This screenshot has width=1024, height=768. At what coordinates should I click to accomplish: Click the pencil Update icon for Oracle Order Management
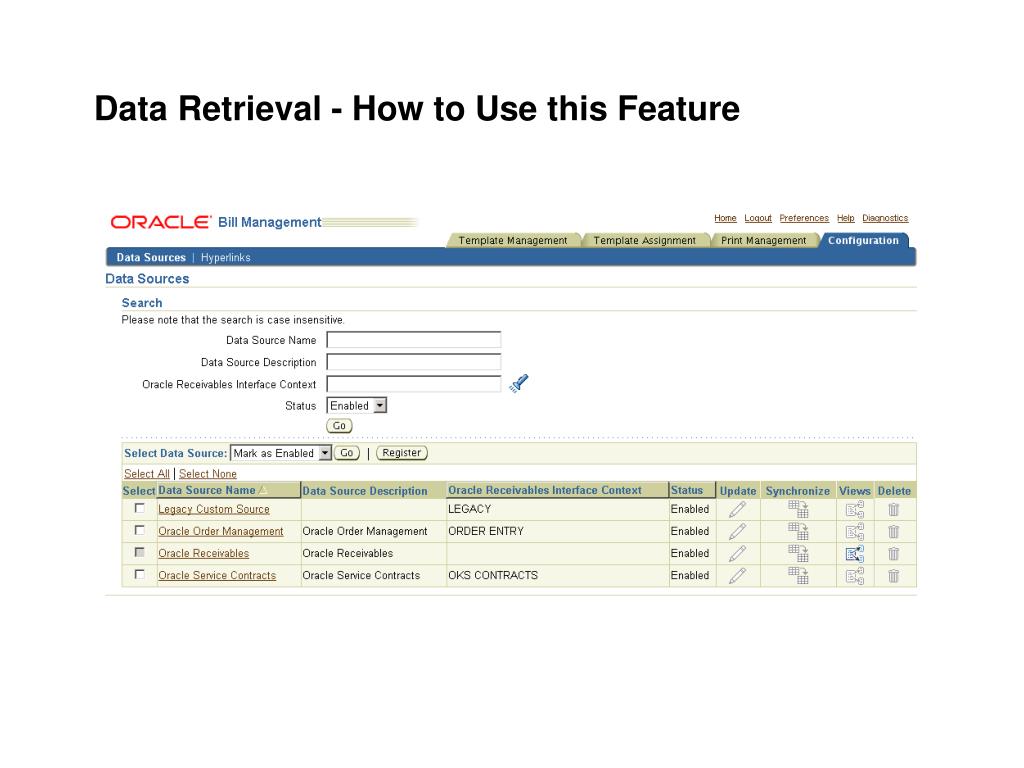click(737, 532)
